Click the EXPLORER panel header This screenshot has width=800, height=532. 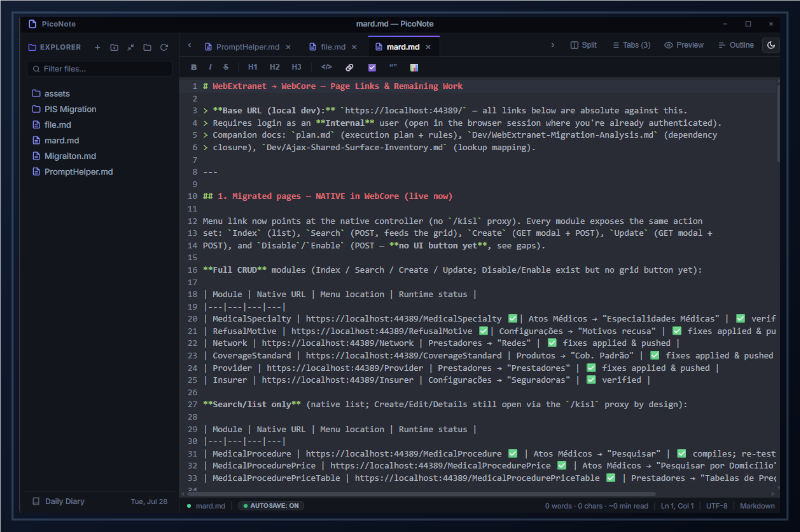[x=55, y=47]
